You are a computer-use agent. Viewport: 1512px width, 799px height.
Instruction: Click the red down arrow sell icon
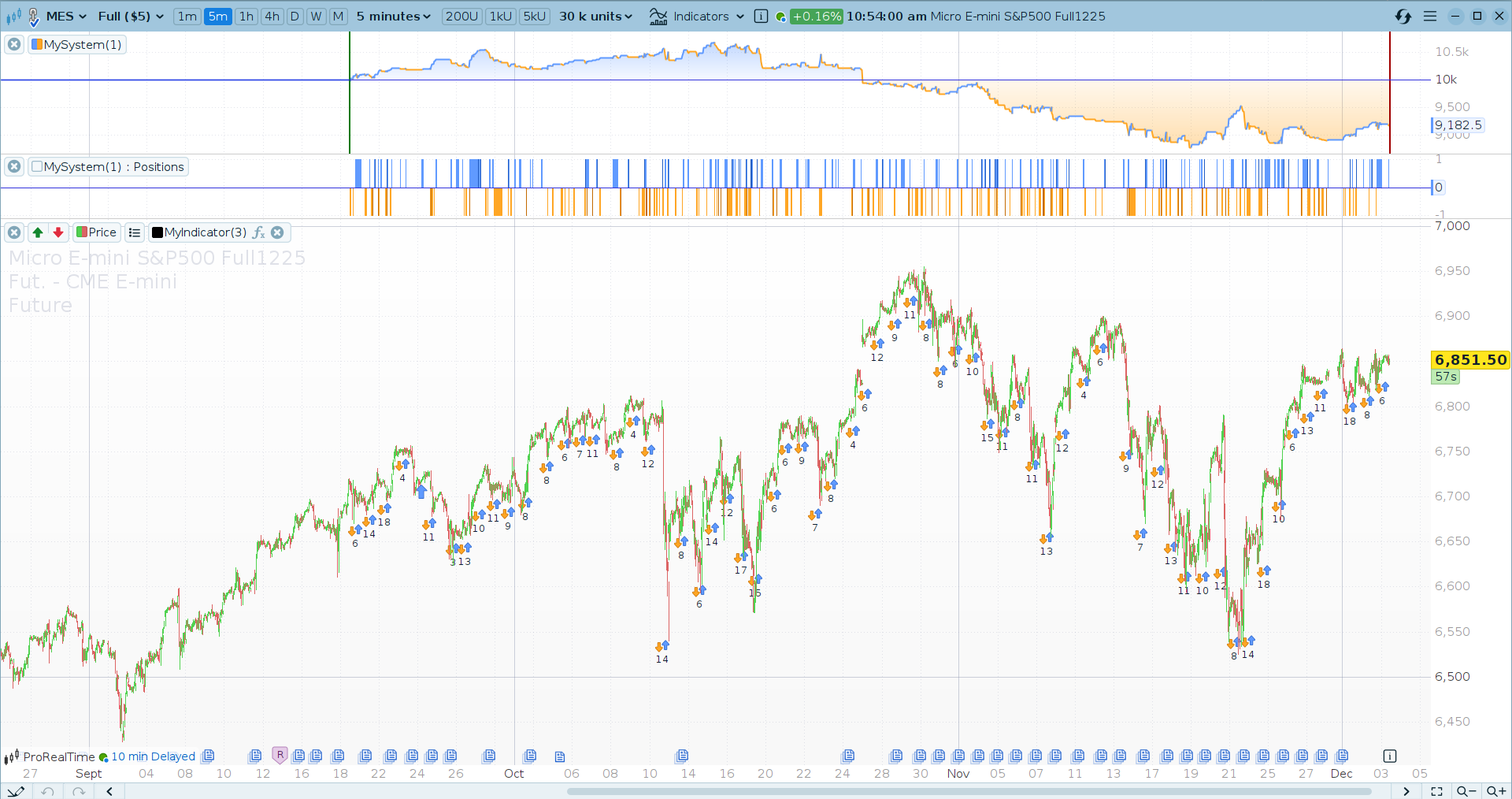pyautogui.click(x=58, y=232)
